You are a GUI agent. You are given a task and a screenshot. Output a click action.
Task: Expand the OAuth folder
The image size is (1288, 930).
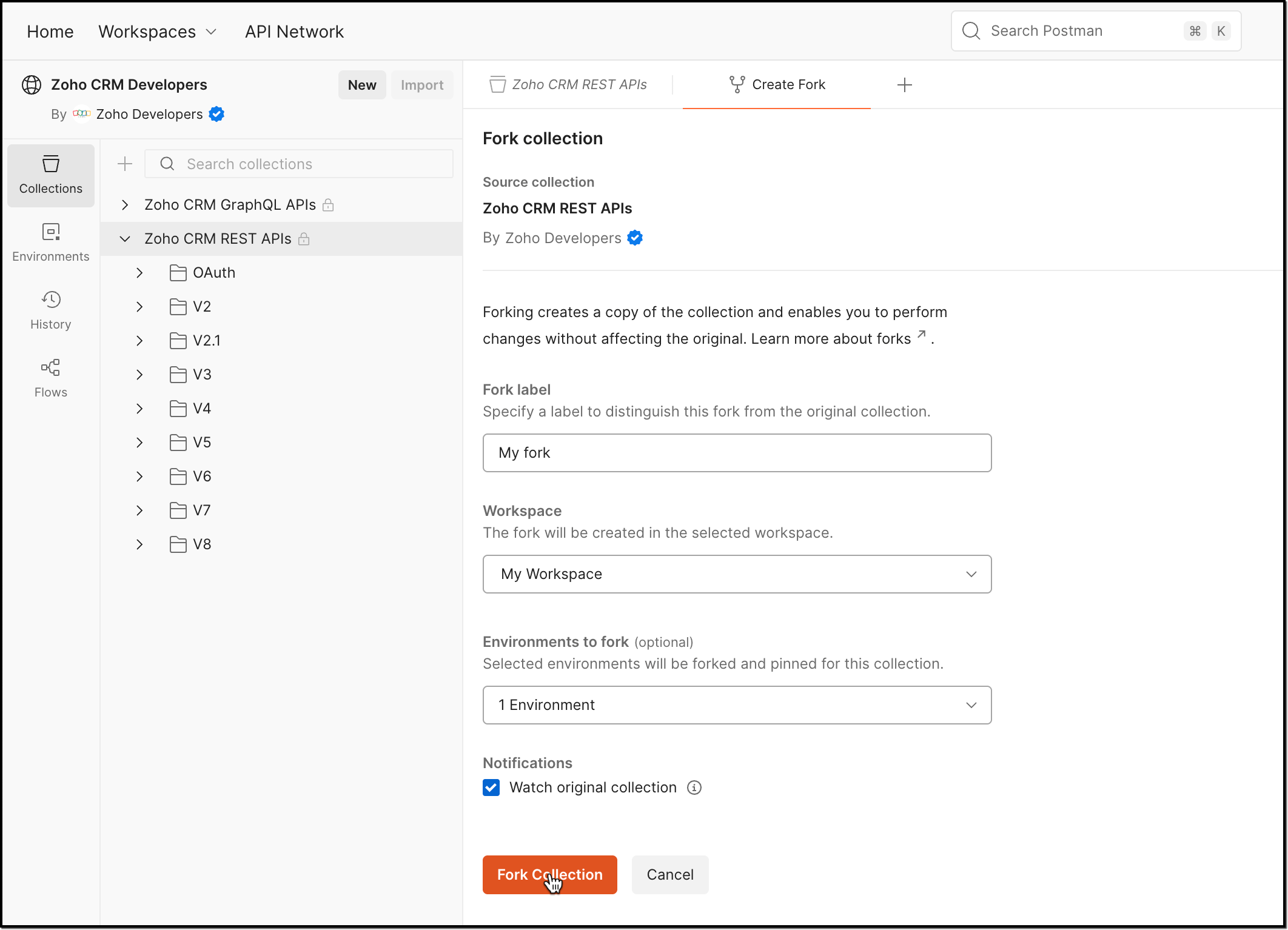(x=139, y=272)
